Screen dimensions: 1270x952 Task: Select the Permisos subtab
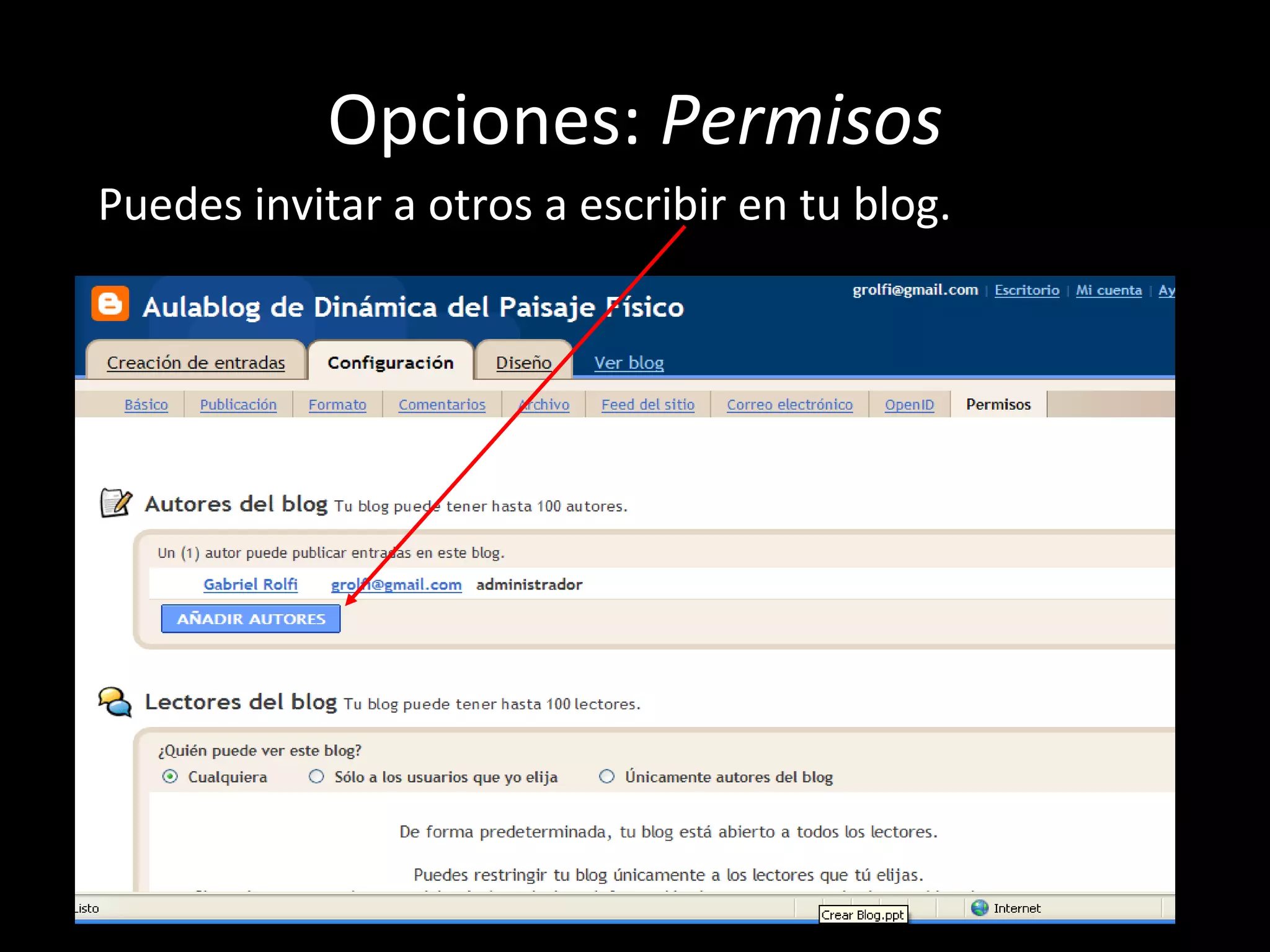pos(998,405)
